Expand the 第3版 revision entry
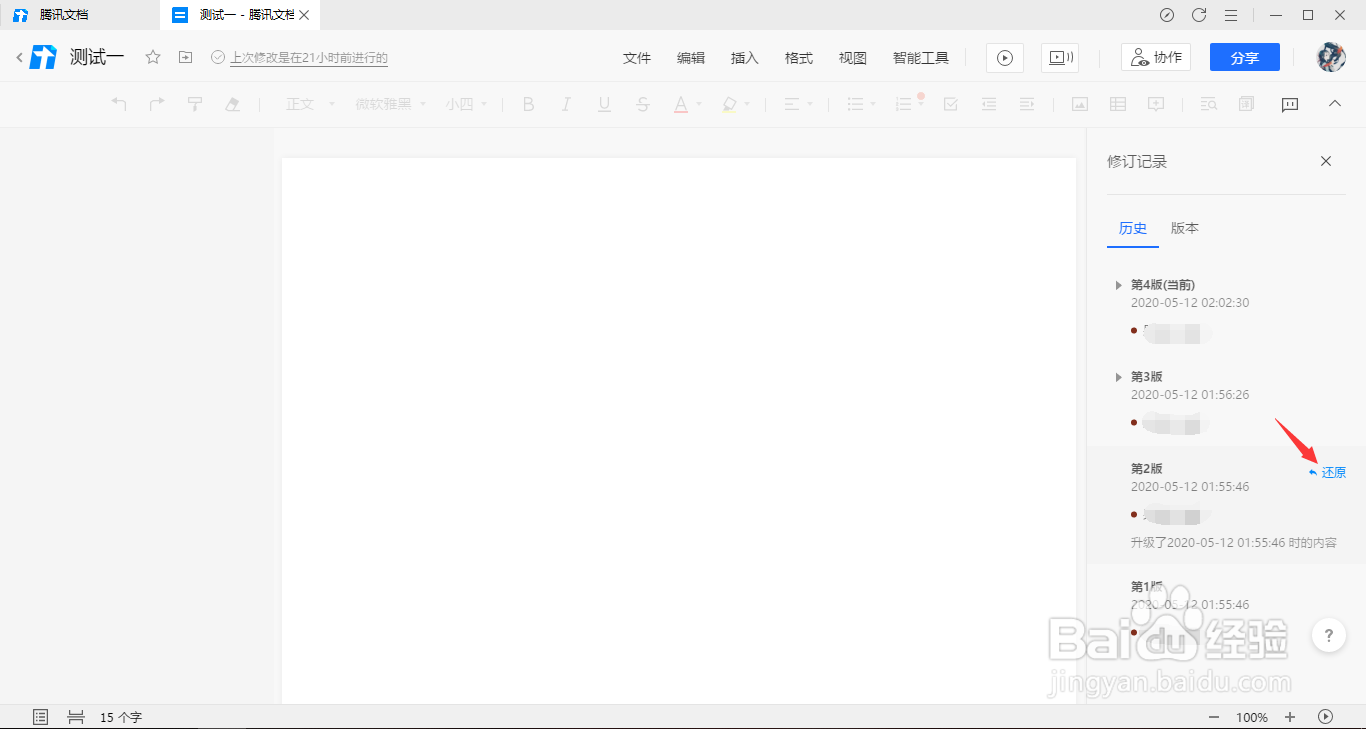The image size is (1366, 729). [x=1119, y=377]
